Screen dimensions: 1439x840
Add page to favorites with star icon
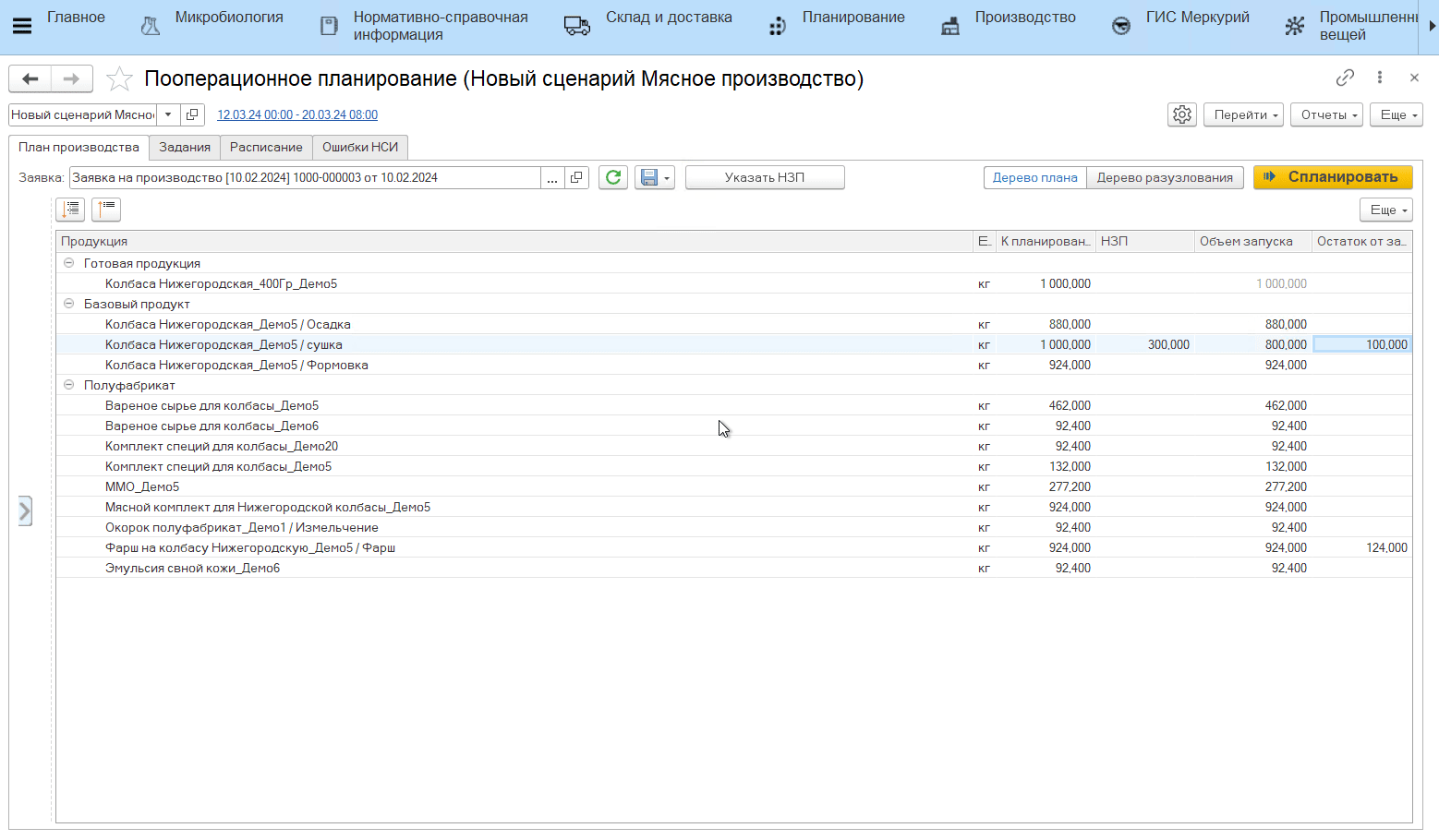pos(119,79)
